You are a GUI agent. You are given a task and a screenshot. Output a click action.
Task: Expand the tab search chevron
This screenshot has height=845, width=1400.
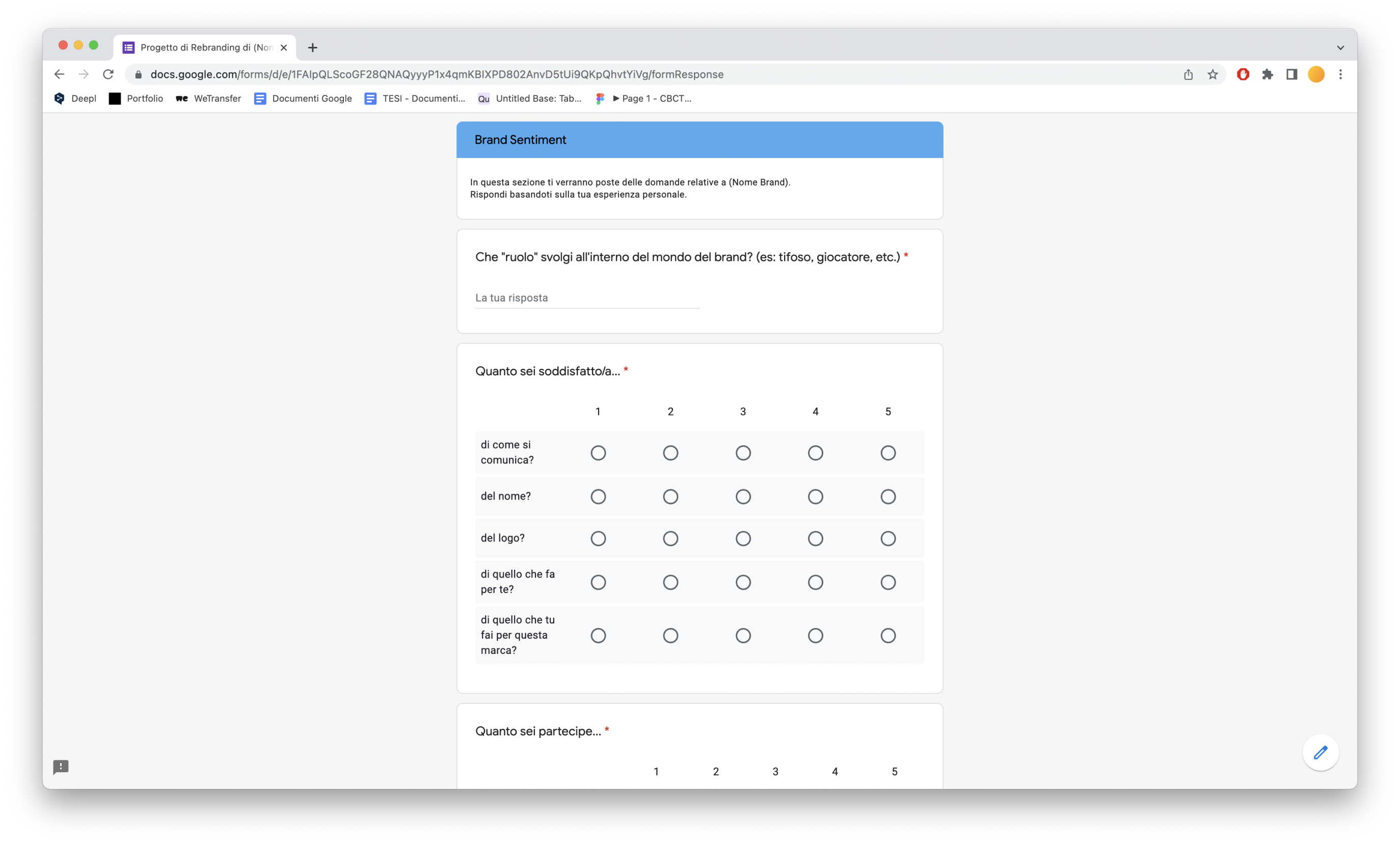[1340, 48]
